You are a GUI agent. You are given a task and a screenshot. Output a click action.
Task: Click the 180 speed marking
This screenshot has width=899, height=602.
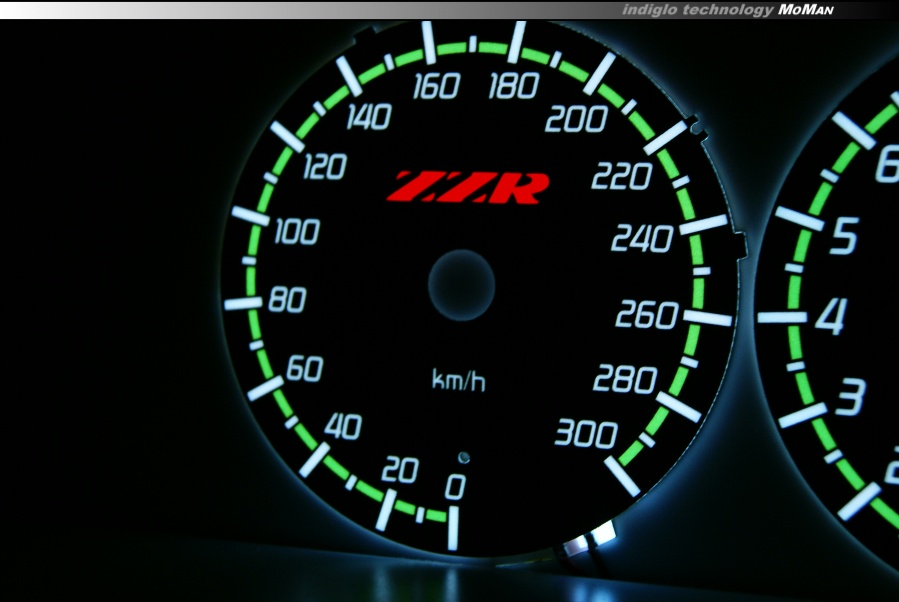click(514, 85)
